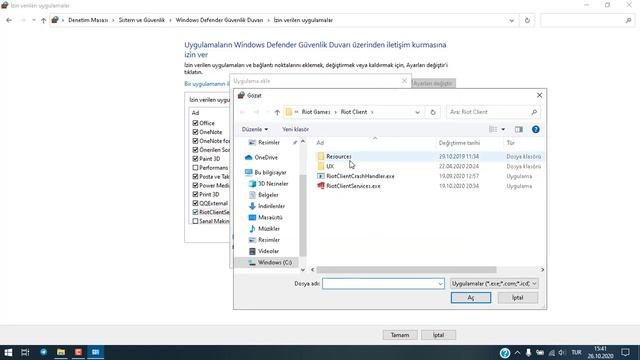Image resolution: width=640 pixels, height=360 pixels.
Task: Close the Gözat dialog
Action: (539, 95)
